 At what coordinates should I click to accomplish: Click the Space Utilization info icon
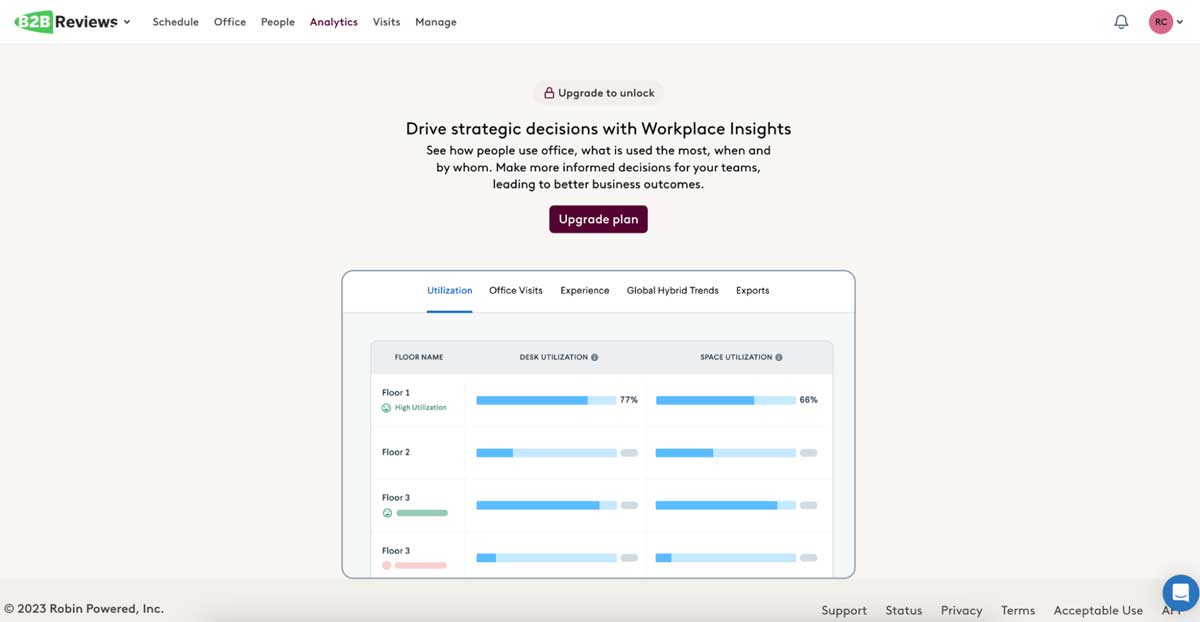coord(779,357)
